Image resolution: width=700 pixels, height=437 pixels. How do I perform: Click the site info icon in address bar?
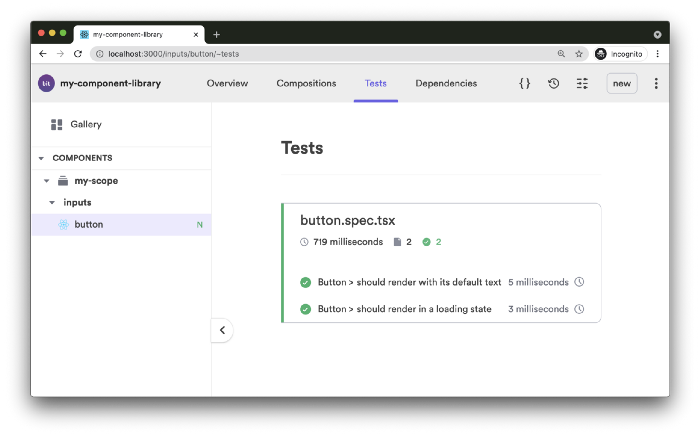click(100, 54)
